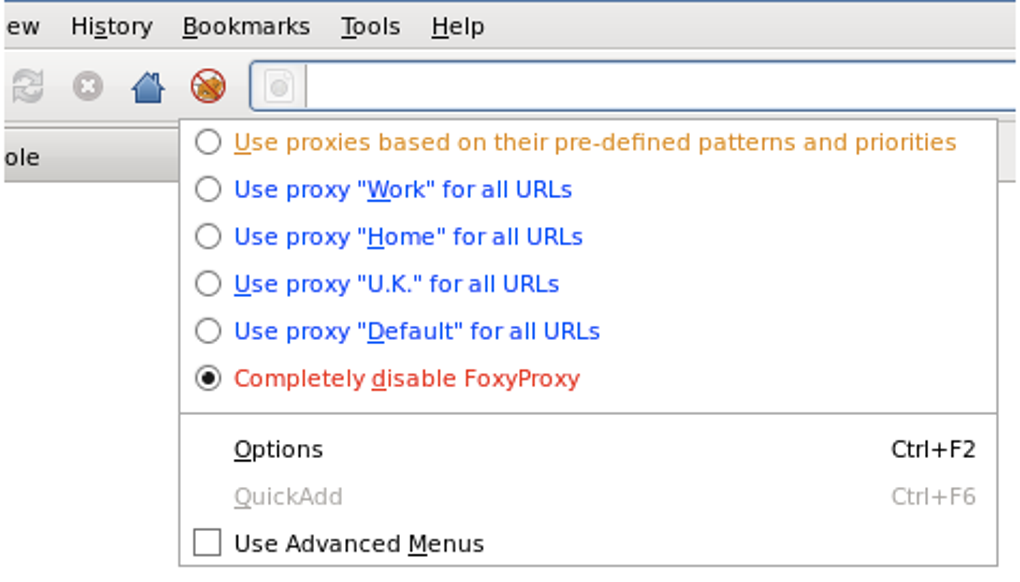Open the Help menu
The width and height of the screenshot is (1020, 582).
coord(458,27)
